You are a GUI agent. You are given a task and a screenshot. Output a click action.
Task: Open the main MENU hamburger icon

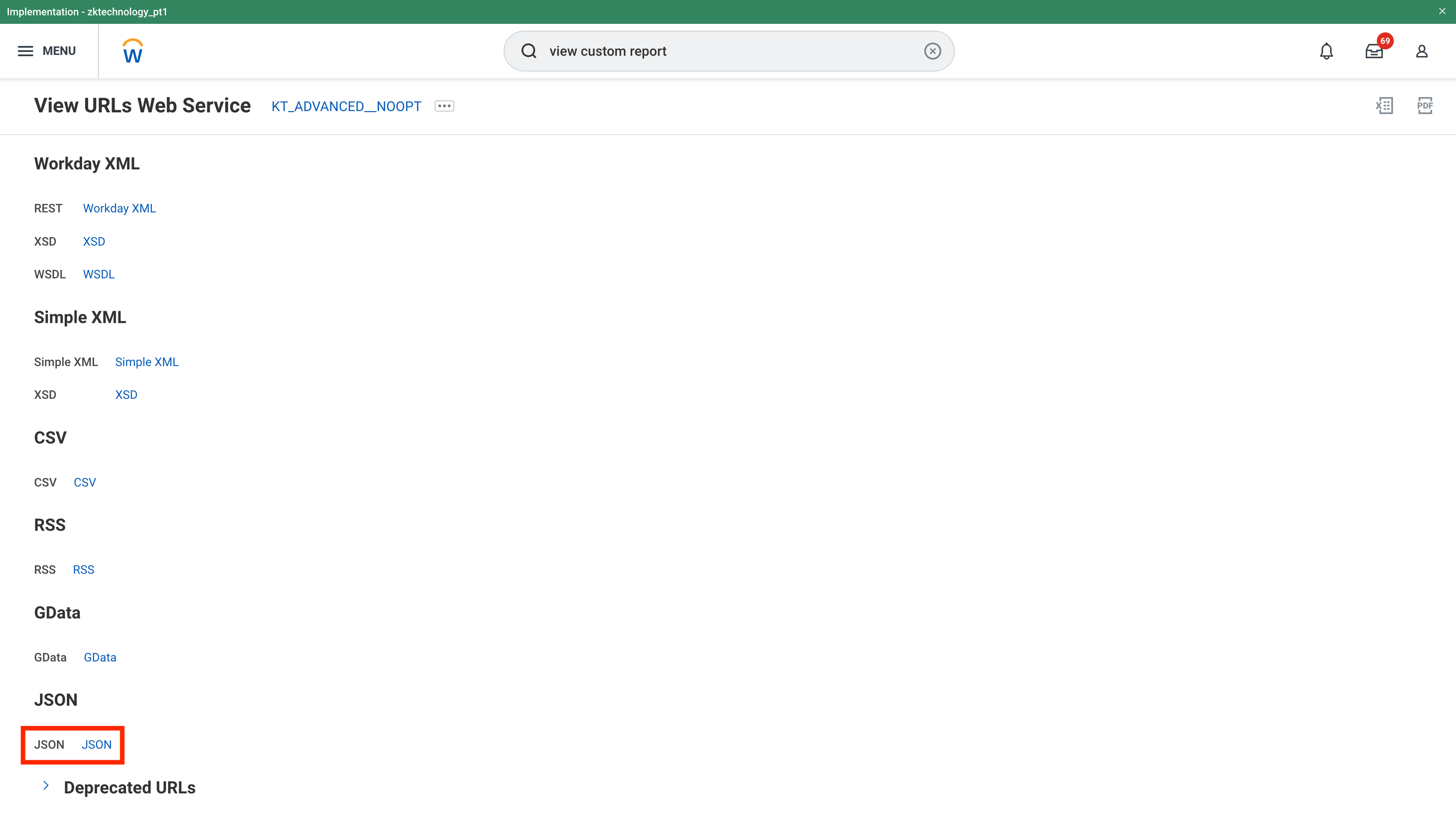26,52
